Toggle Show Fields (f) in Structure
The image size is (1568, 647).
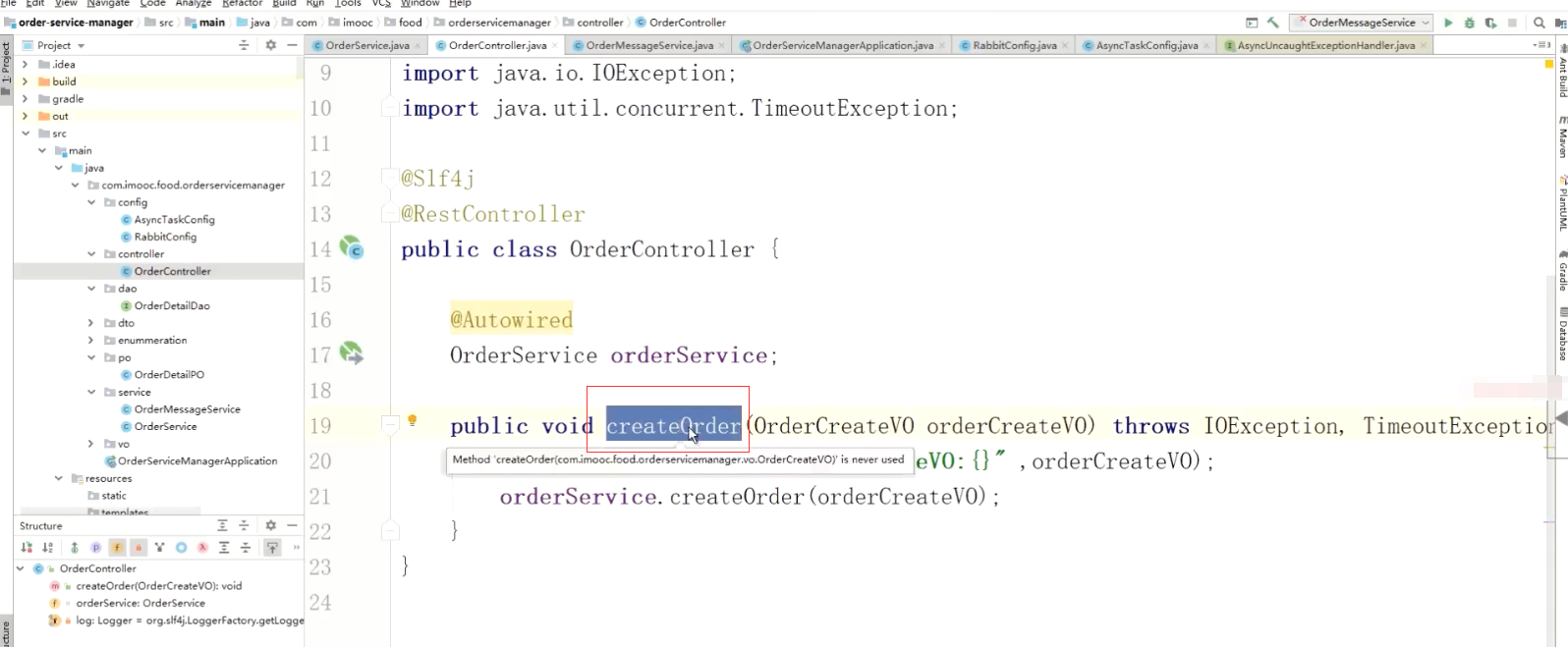[117, 547]
